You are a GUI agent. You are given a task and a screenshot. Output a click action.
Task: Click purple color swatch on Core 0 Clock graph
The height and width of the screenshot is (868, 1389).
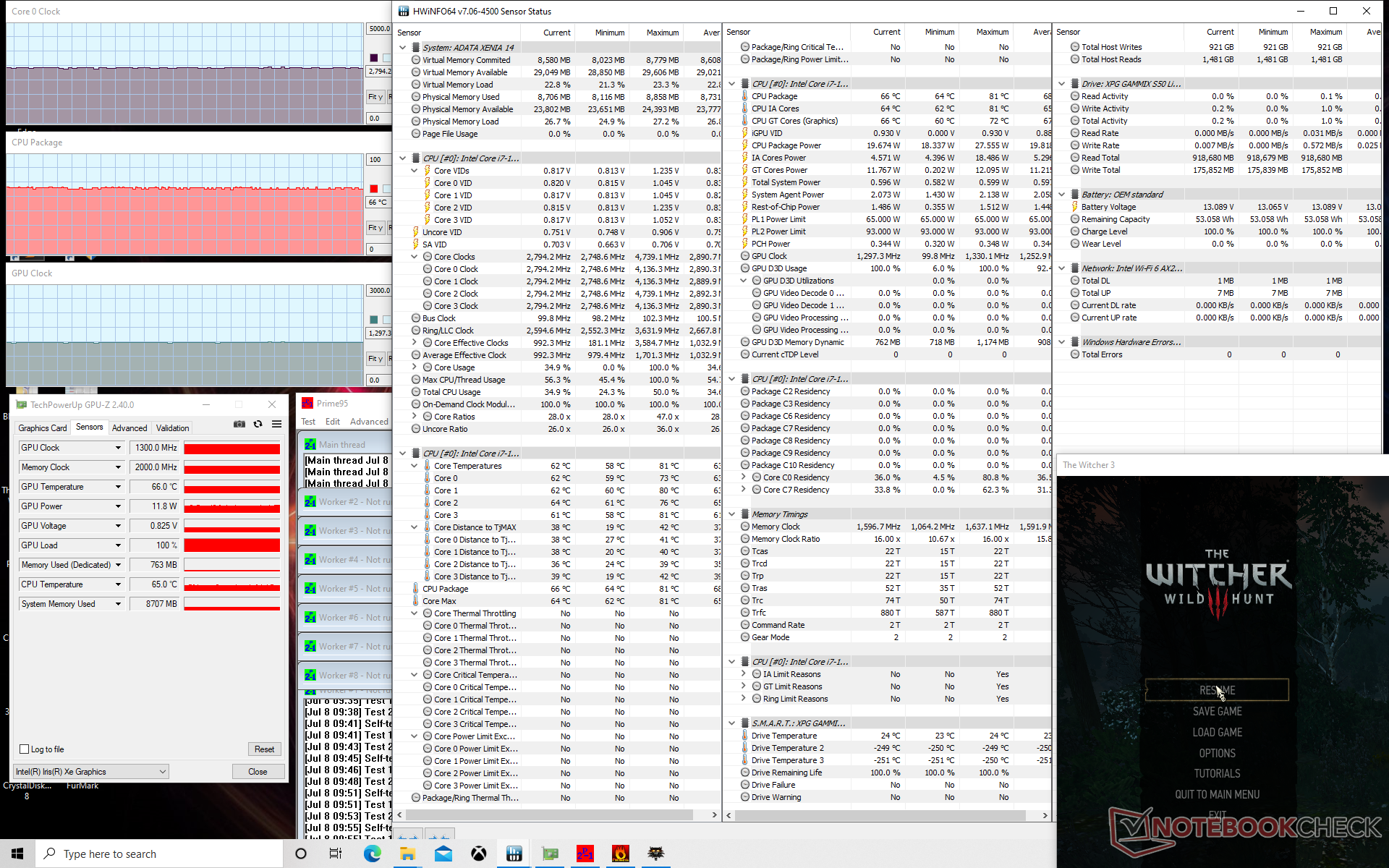tap(373, 58)
